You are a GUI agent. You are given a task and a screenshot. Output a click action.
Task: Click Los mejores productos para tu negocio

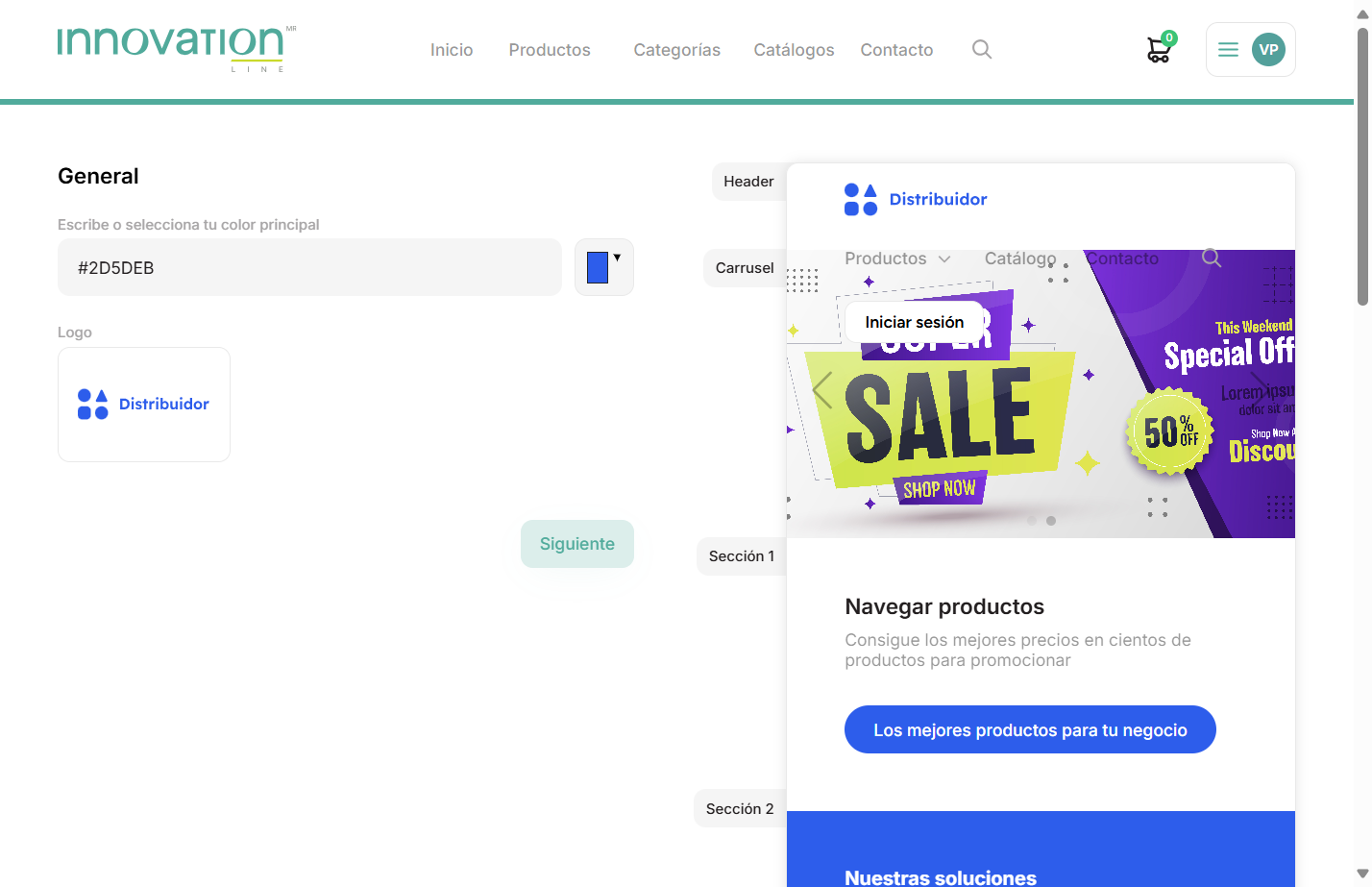1030,730
